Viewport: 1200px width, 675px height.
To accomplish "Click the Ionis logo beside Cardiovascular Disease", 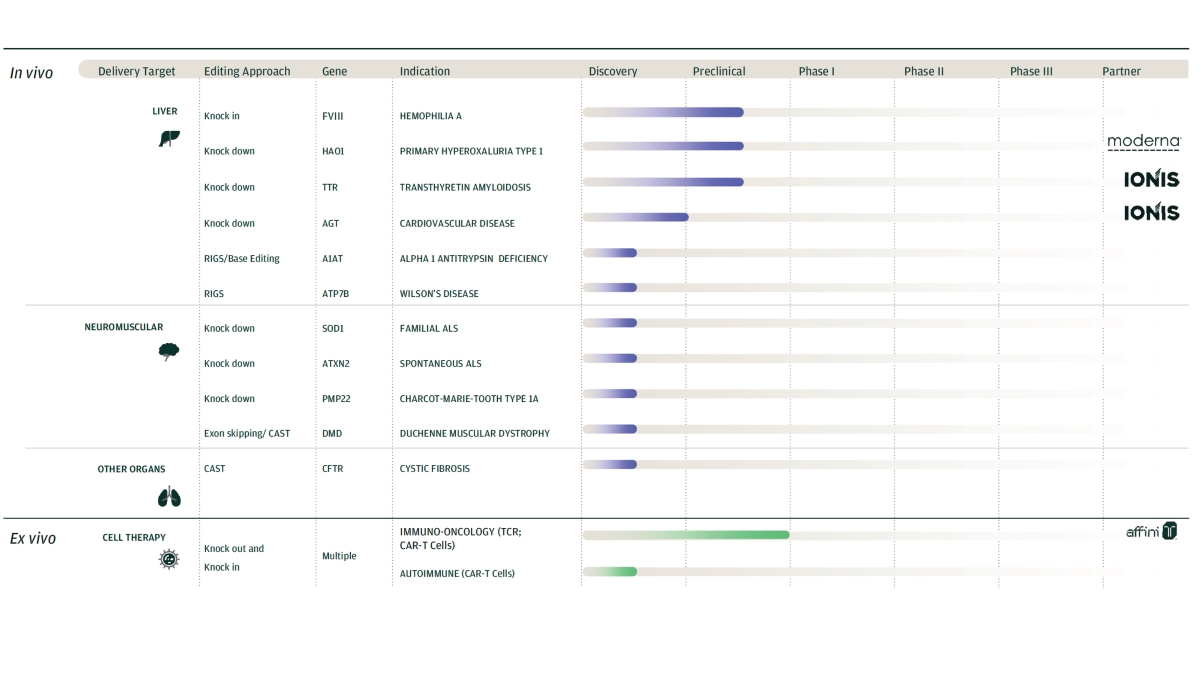I will click(x=1151, y=212).
